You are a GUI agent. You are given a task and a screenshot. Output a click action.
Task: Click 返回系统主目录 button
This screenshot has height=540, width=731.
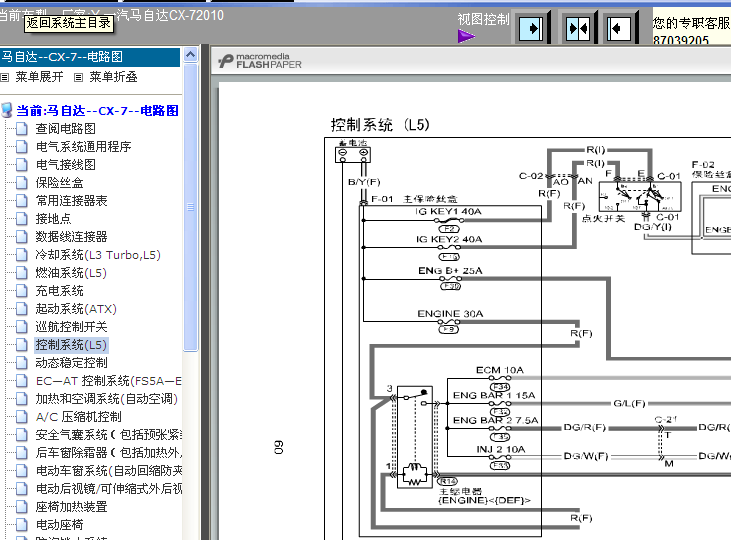[69, 23]
